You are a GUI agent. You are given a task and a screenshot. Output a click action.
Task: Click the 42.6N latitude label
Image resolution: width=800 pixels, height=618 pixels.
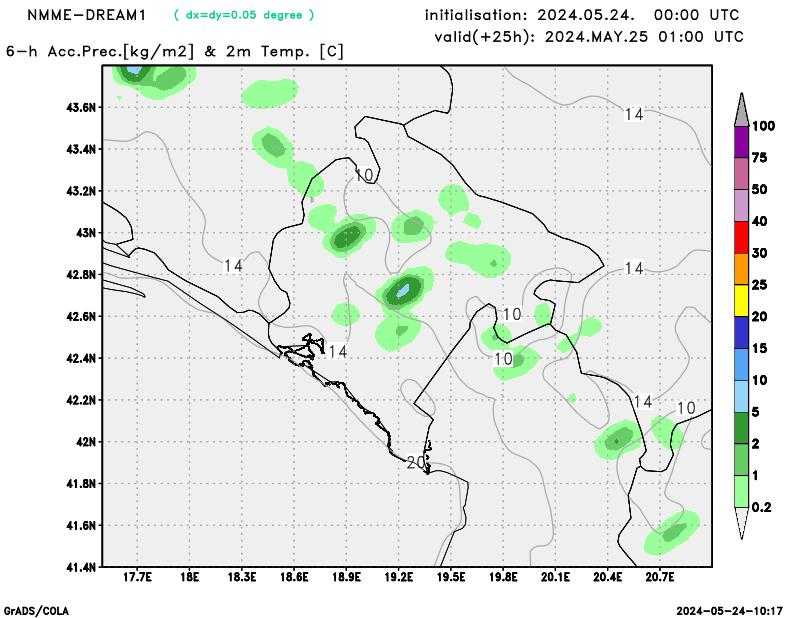[x=81, y=316]
